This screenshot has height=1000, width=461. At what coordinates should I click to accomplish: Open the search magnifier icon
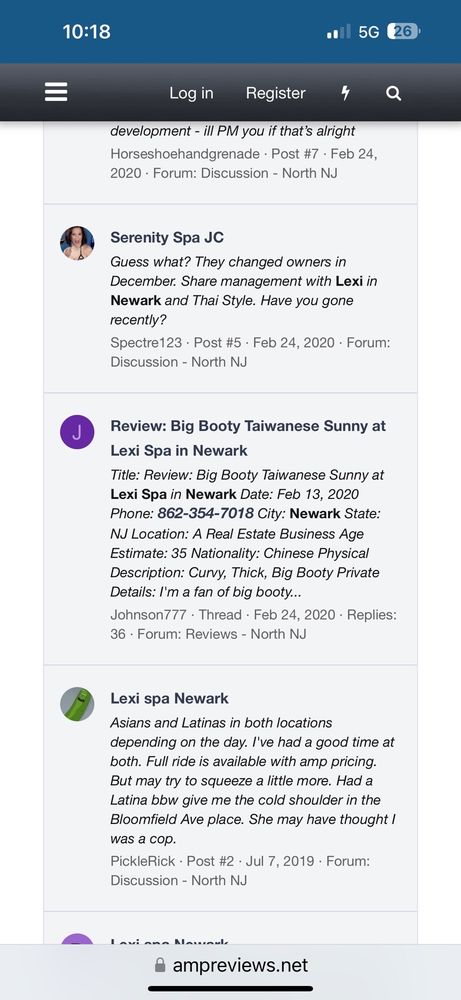click(x=394, y=93)
